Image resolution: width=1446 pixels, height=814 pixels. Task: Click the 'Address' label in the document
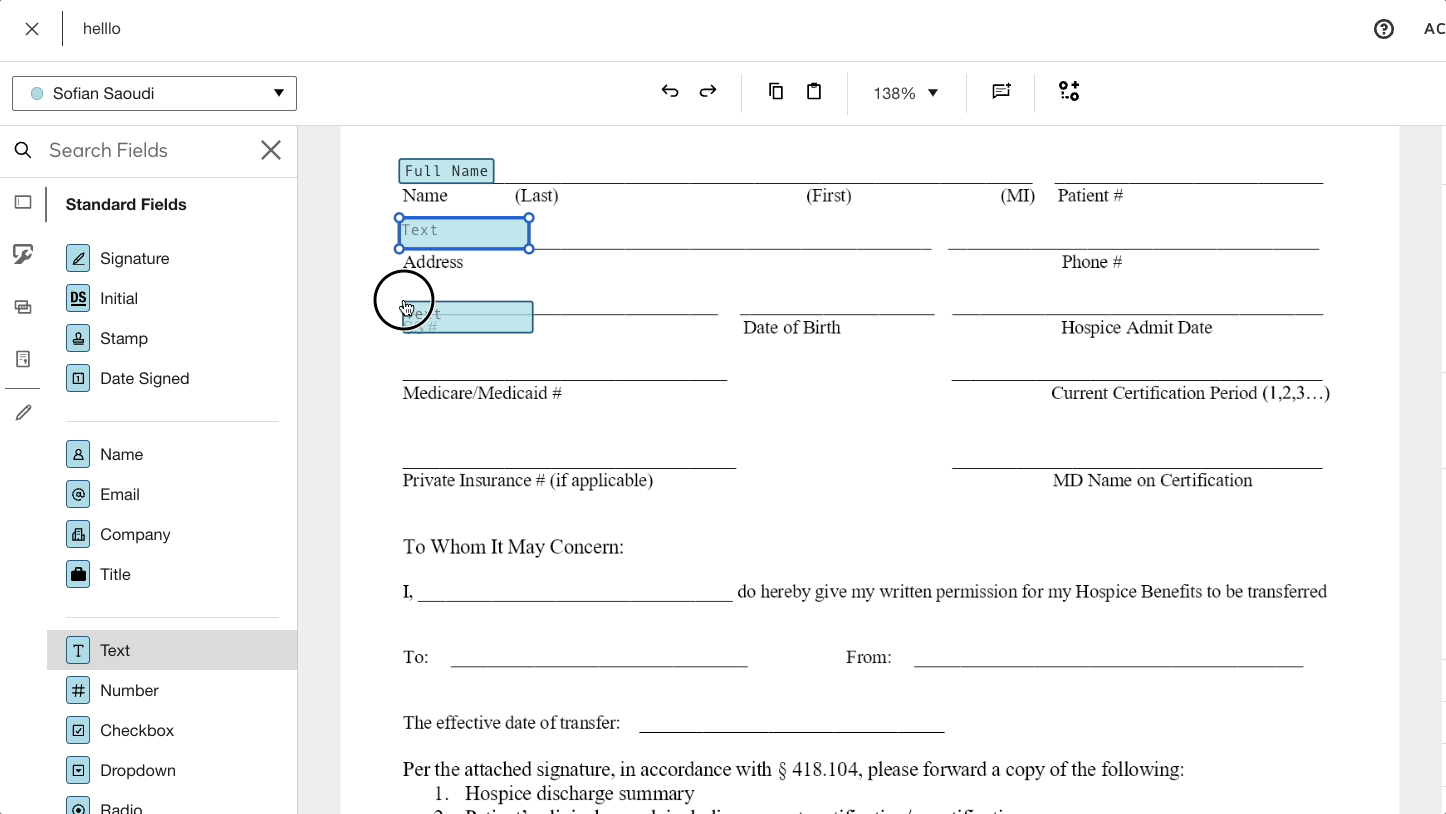433,262
